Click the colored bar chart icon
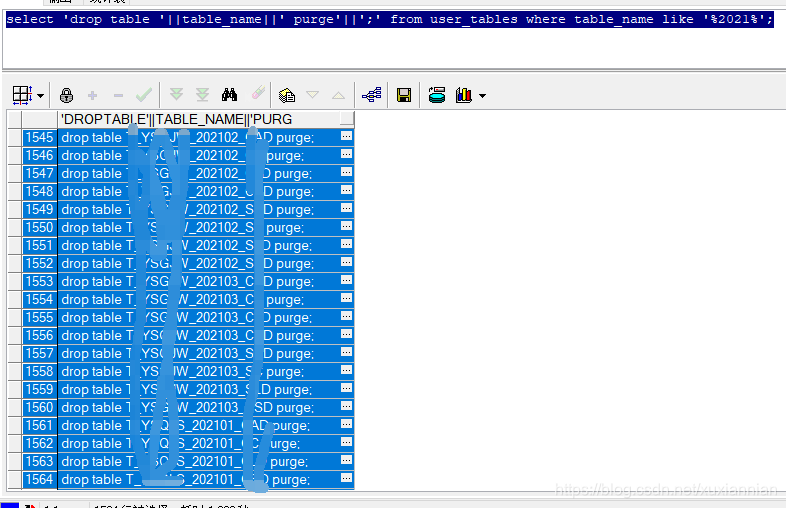The image size is (786, 508). click(x=464, y=95)
